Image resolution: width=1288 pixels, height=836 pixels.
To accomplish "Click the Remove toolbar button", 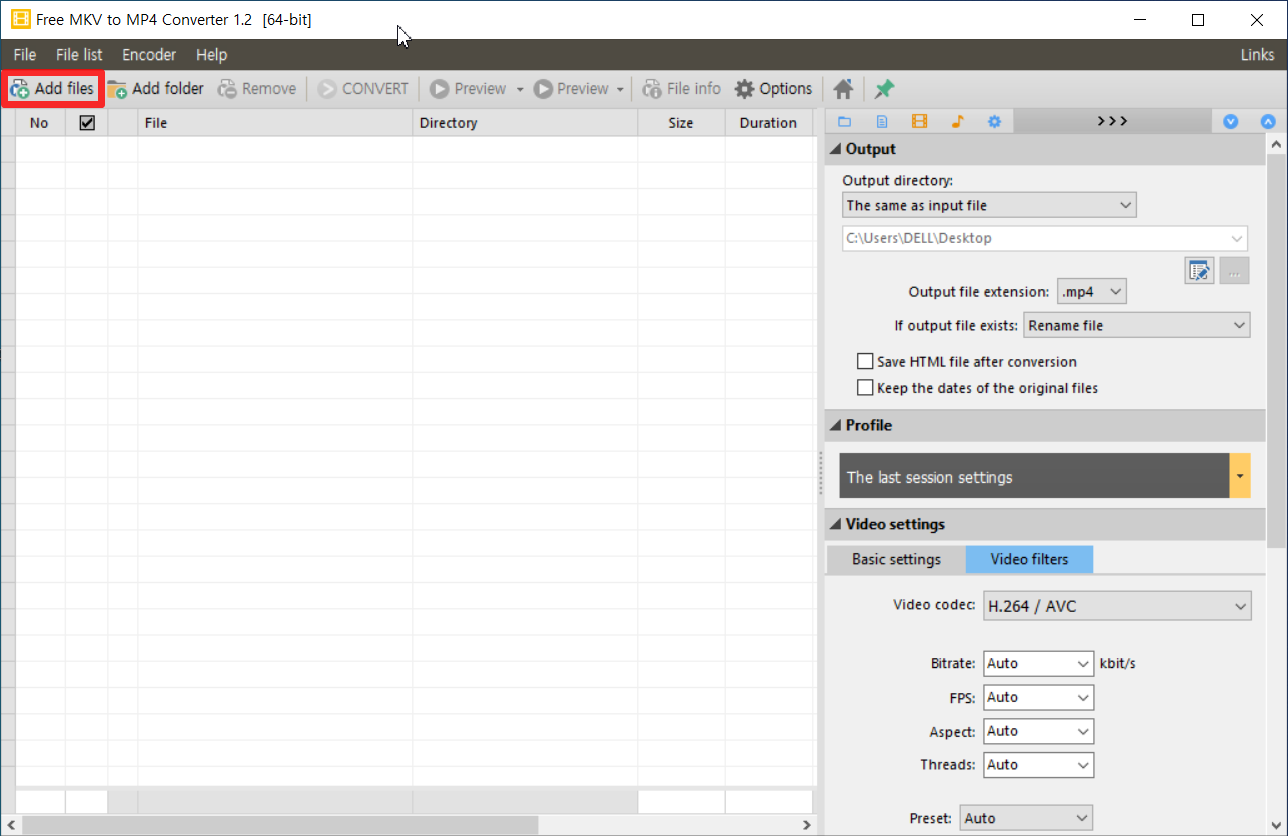I will pyautogui.click(x=257, y=89).
